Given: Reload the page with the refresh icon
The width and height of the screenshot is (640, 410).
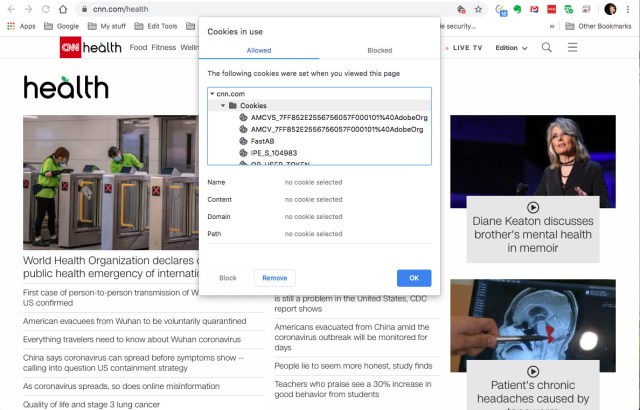Looking at the screenshot, I should tap(46, 9).
